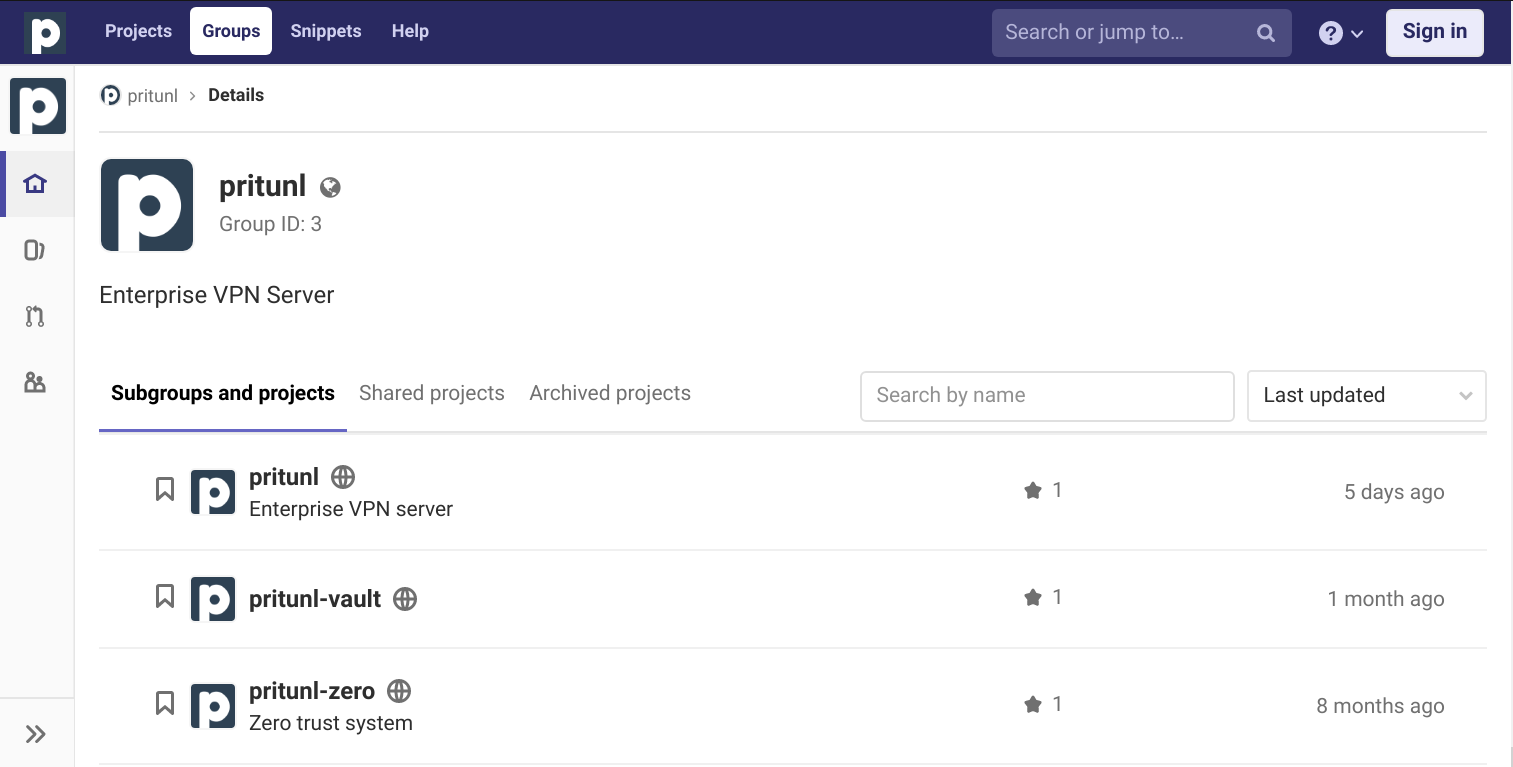Expand the sidebar with double-chevron icon
The width and height of the screenshot is (1513, 767).
(x=36, y=734)
